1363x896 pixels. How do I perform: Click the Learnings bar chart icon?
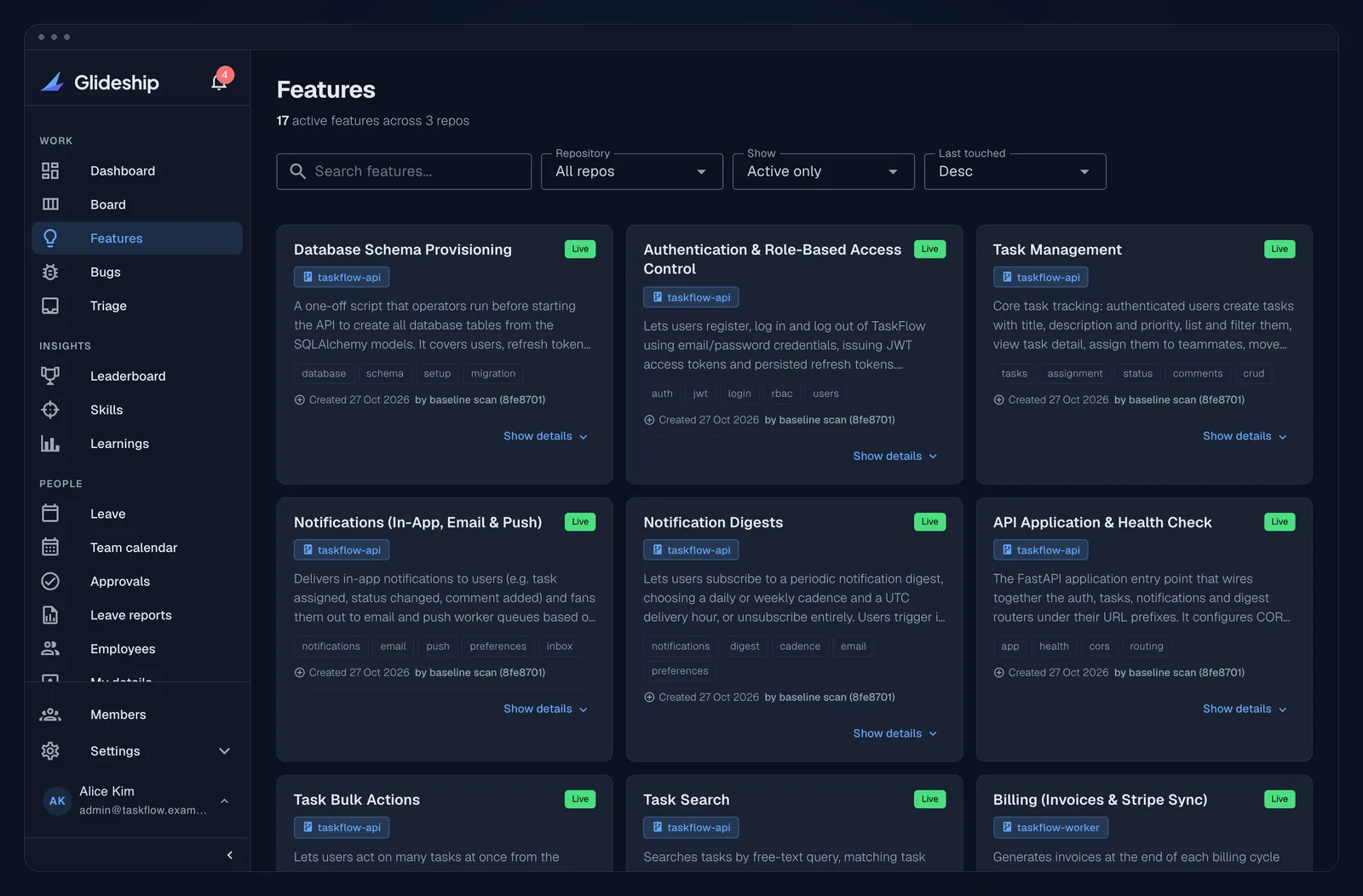point(50,444)
